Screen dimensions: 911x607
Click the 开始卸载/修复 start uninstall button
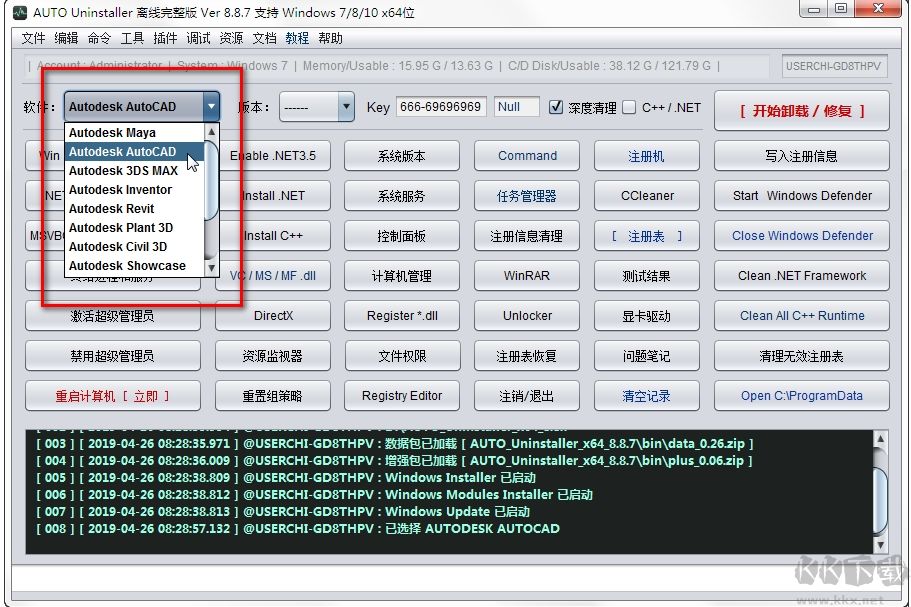point(800,110)
